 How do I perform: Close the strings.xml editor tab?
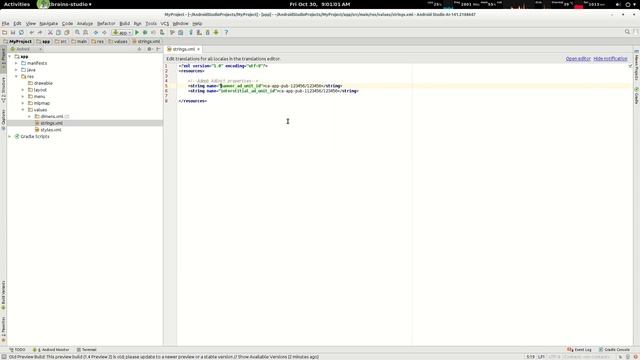[x=198, y=49]
